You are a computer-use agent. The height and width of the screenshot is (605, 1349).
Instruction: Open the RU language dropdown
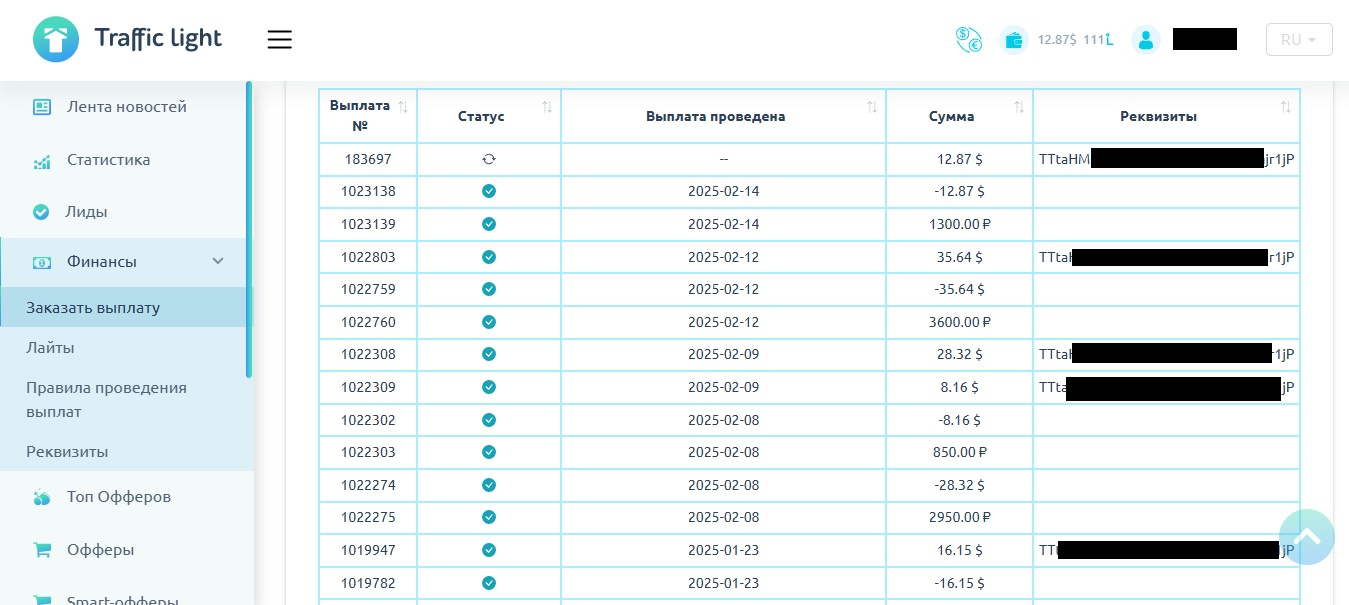1299,40
